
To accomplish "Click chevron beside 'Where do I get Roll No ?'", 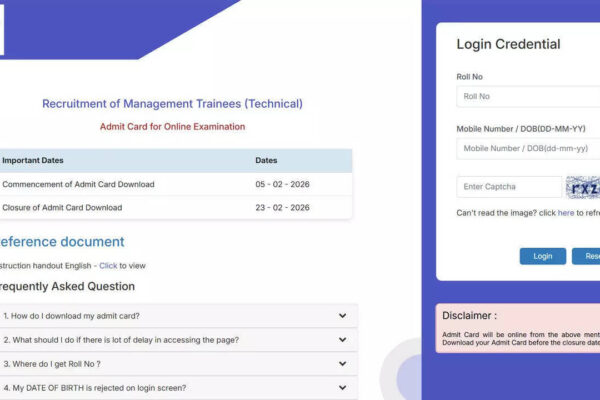I will pyautogui.click(x=342, y=364).
